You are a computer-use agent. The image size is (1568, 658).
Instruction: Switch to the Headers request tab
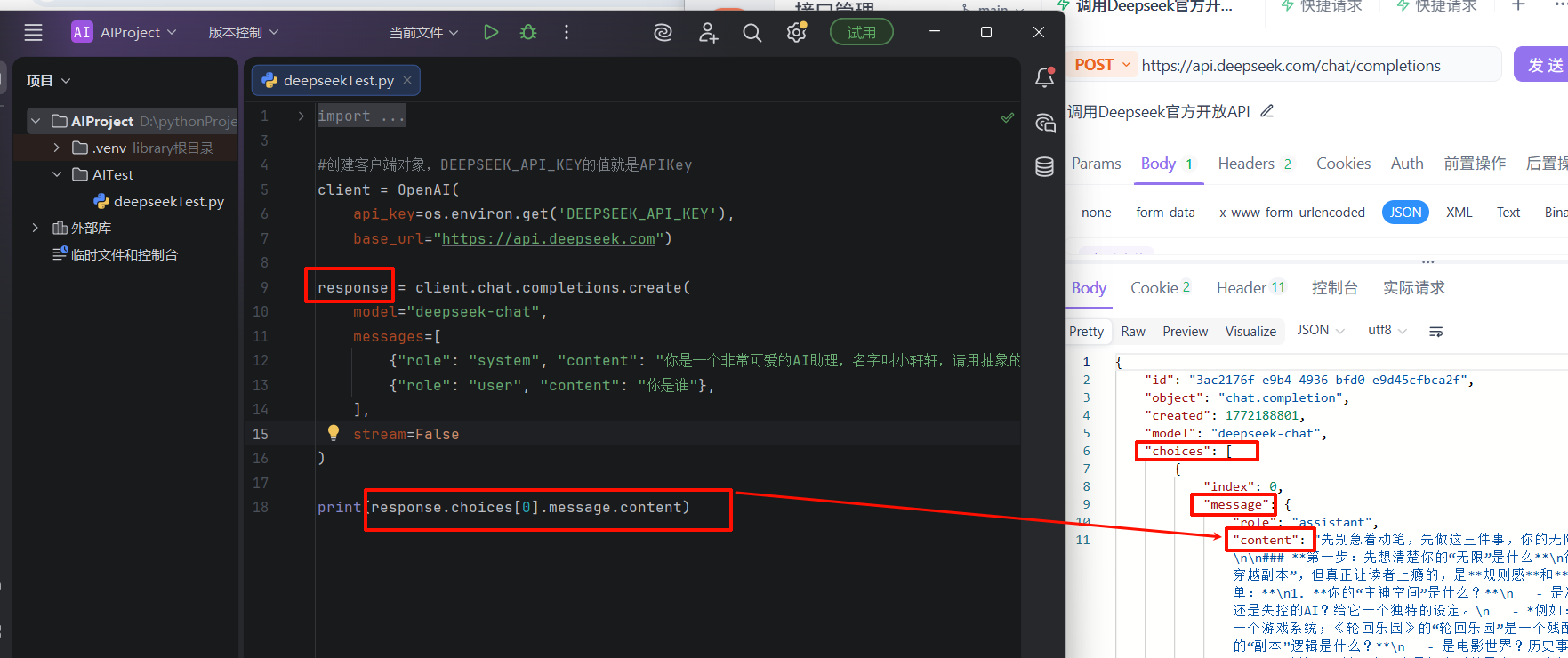[1255, 164]
